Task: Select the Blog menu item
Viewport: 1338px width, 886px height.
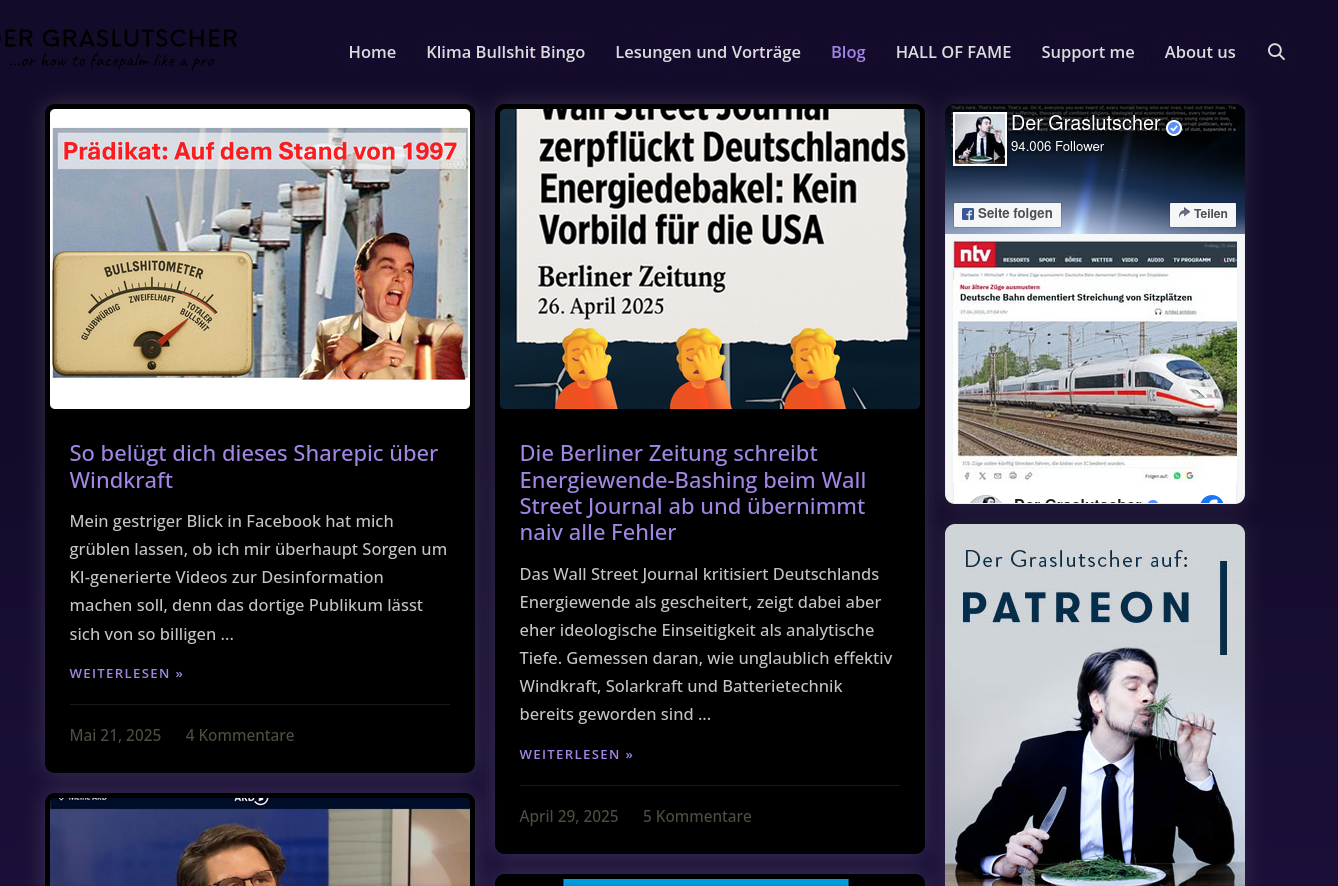Action: 848,52
